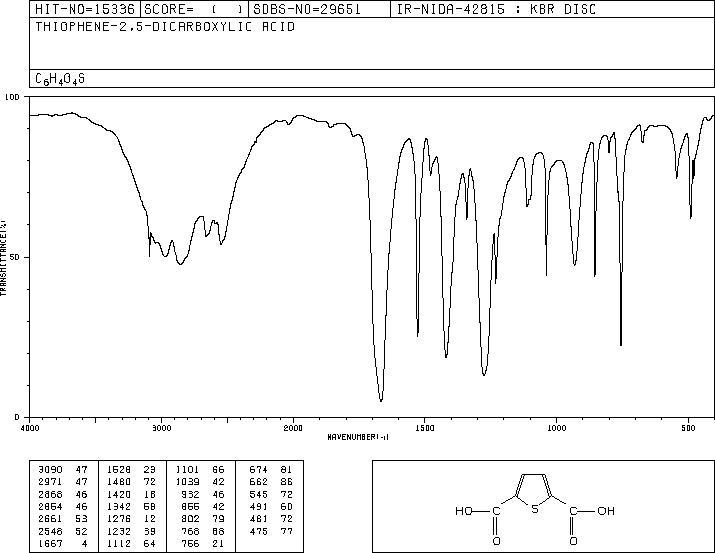Click the molecular formula C6H4O4S
Screen dimensions: 715x553
[x=60, y=79]
